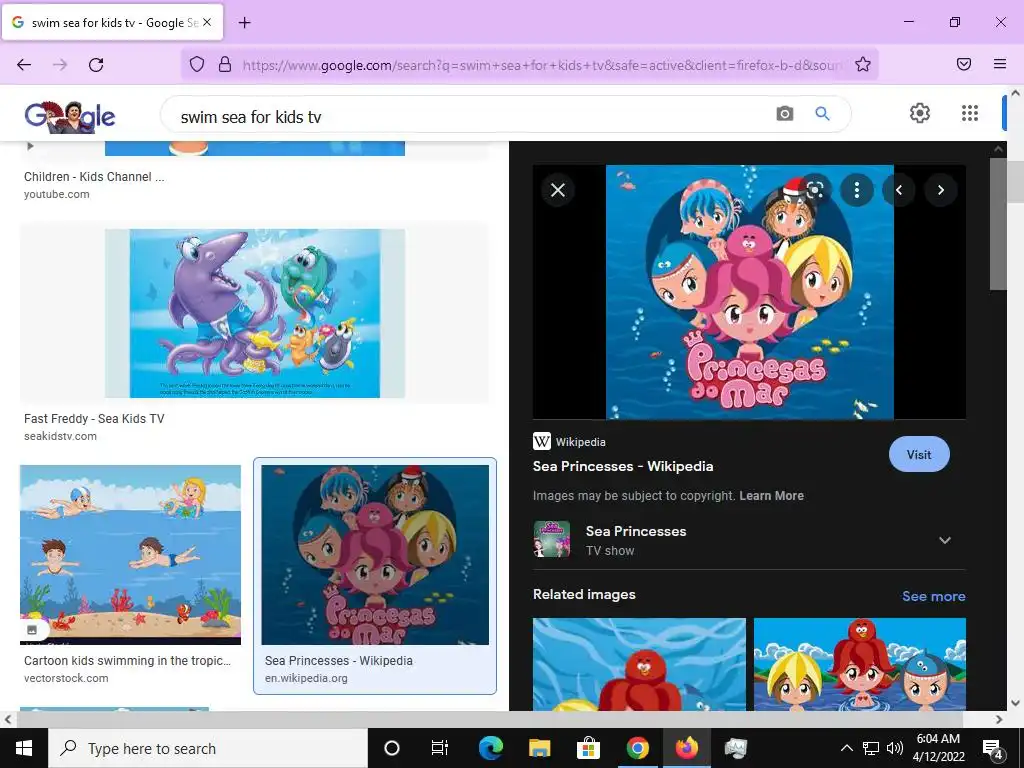This screenshot has width=1024, height=768.
Task: Launch Microsoft Edge from taskbar
Action: pos(490,748)
